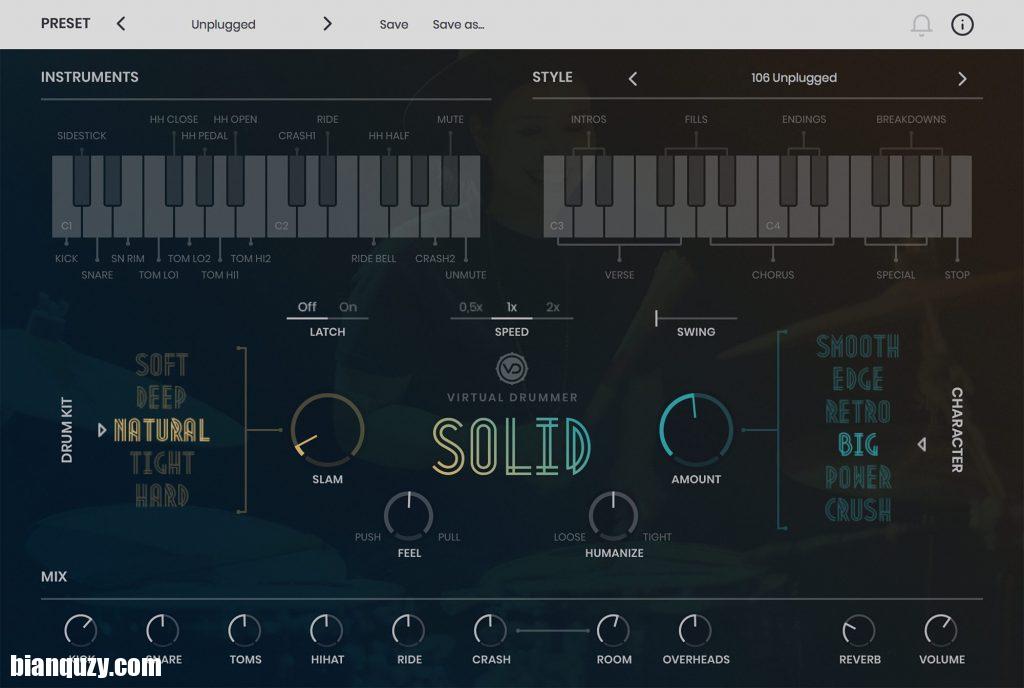Click the Volume knob
This screenshot has width=1024, height=688.
pyautogui.click(x=941, y=631)
